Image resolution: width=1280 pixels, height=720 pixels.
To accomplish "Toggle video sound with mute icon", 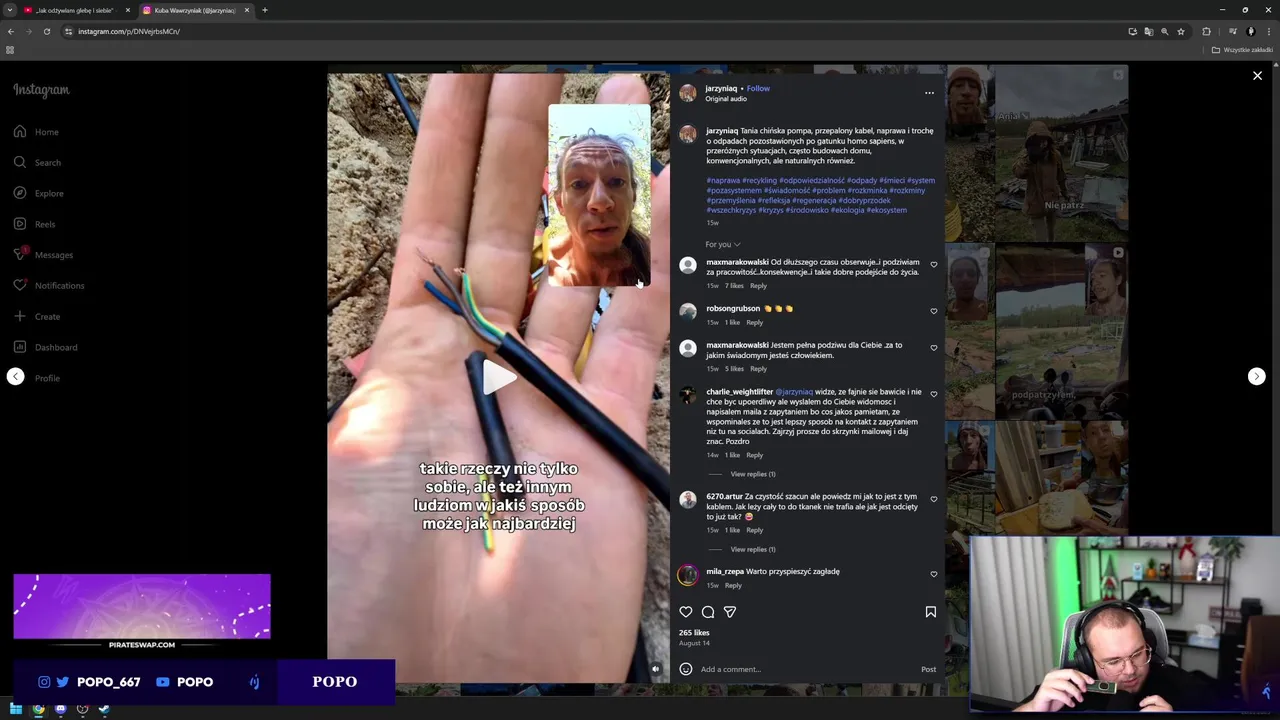I will [x=656, y=669].
